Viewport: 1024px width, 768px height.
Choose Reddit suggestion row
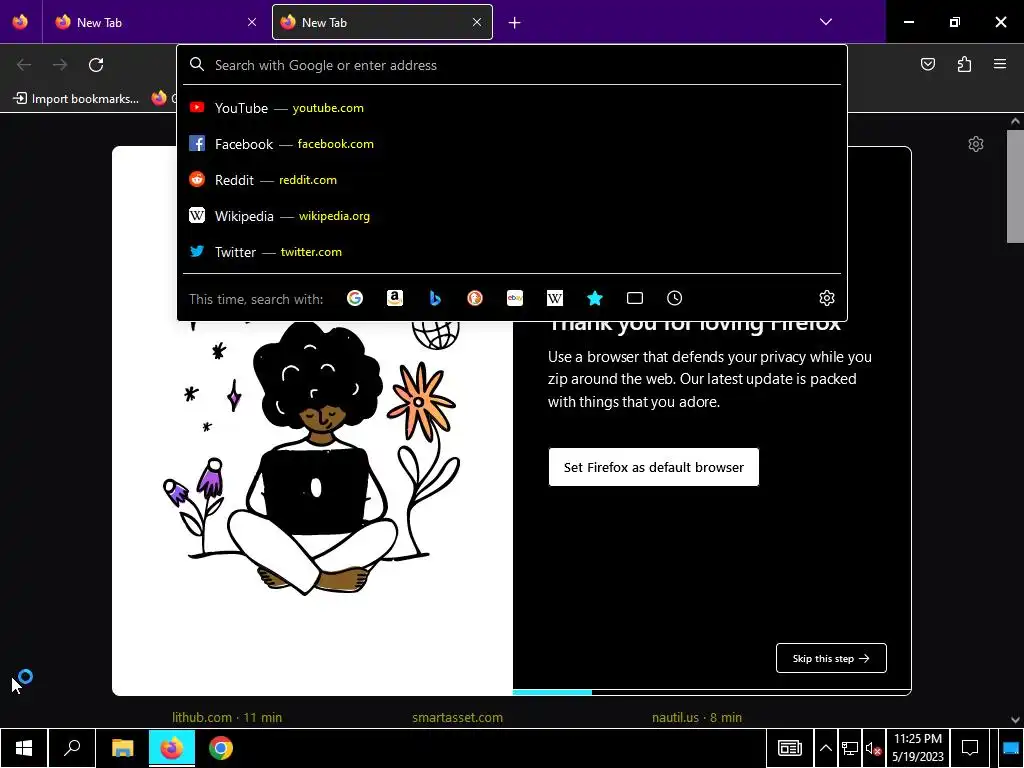tap(512, 180)
